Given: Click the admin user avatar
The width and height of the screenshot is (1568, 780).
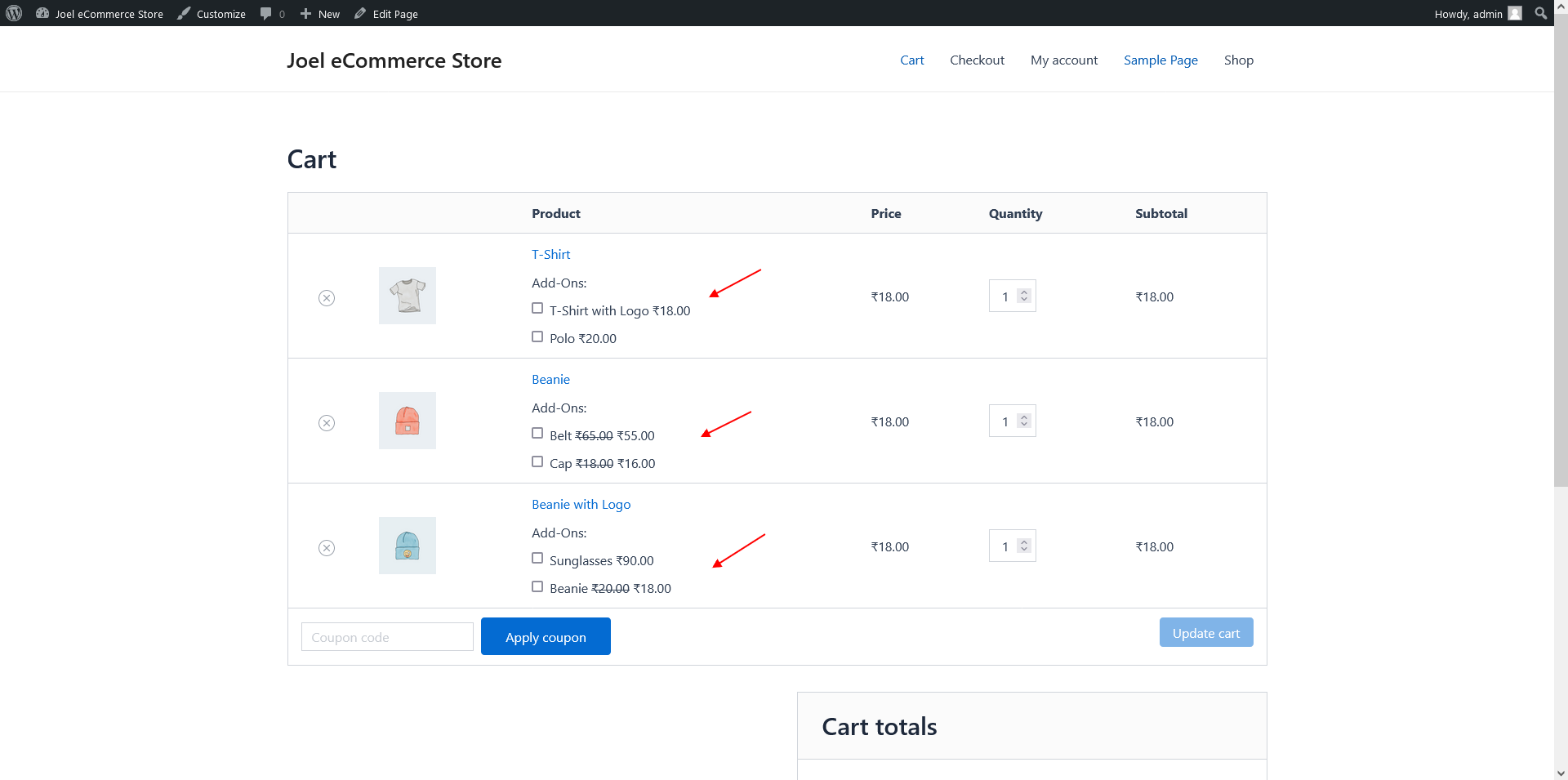Looking at the screenshot, I should tap(1515, 14).
